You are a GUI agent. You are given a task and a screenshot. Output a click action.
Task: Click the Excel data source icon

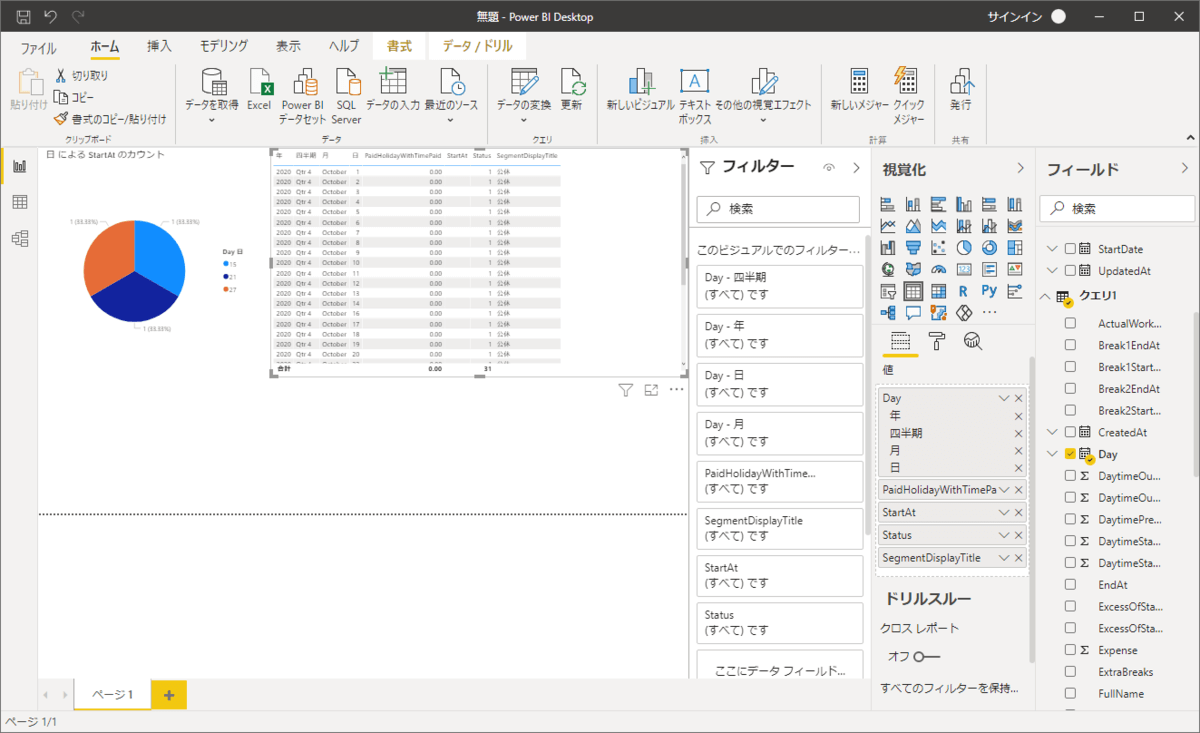[259, 92]
